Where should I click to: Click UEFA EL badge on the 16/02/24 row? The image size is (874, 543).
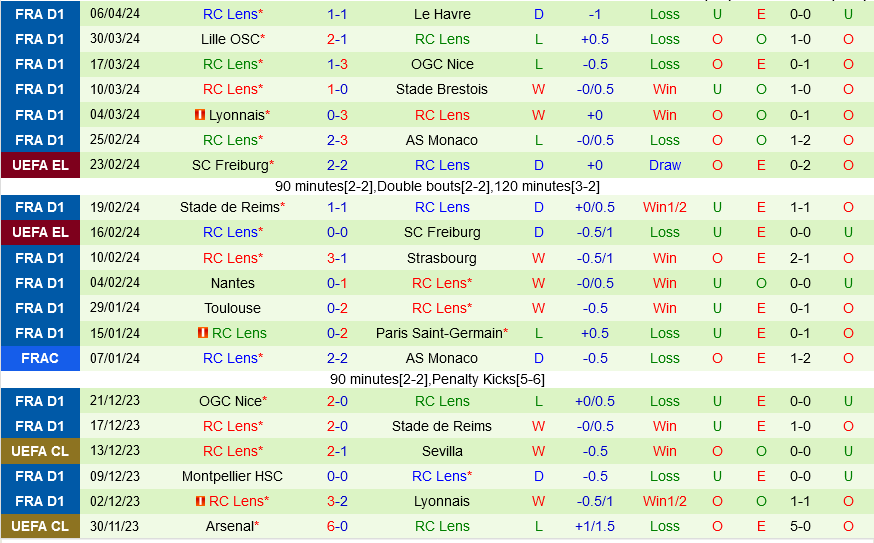pyautogui.click(x=40, y=232)
